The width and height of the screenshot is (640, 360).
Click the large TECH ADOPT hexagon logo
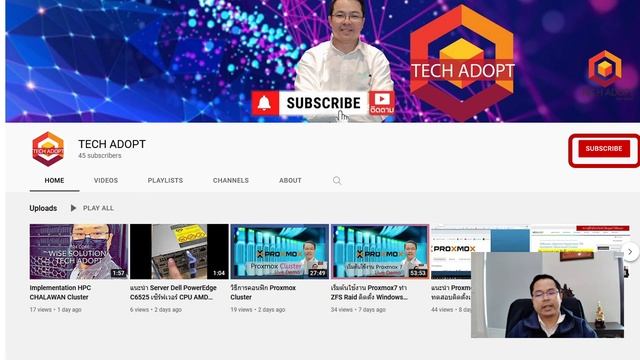coord(462,63)
